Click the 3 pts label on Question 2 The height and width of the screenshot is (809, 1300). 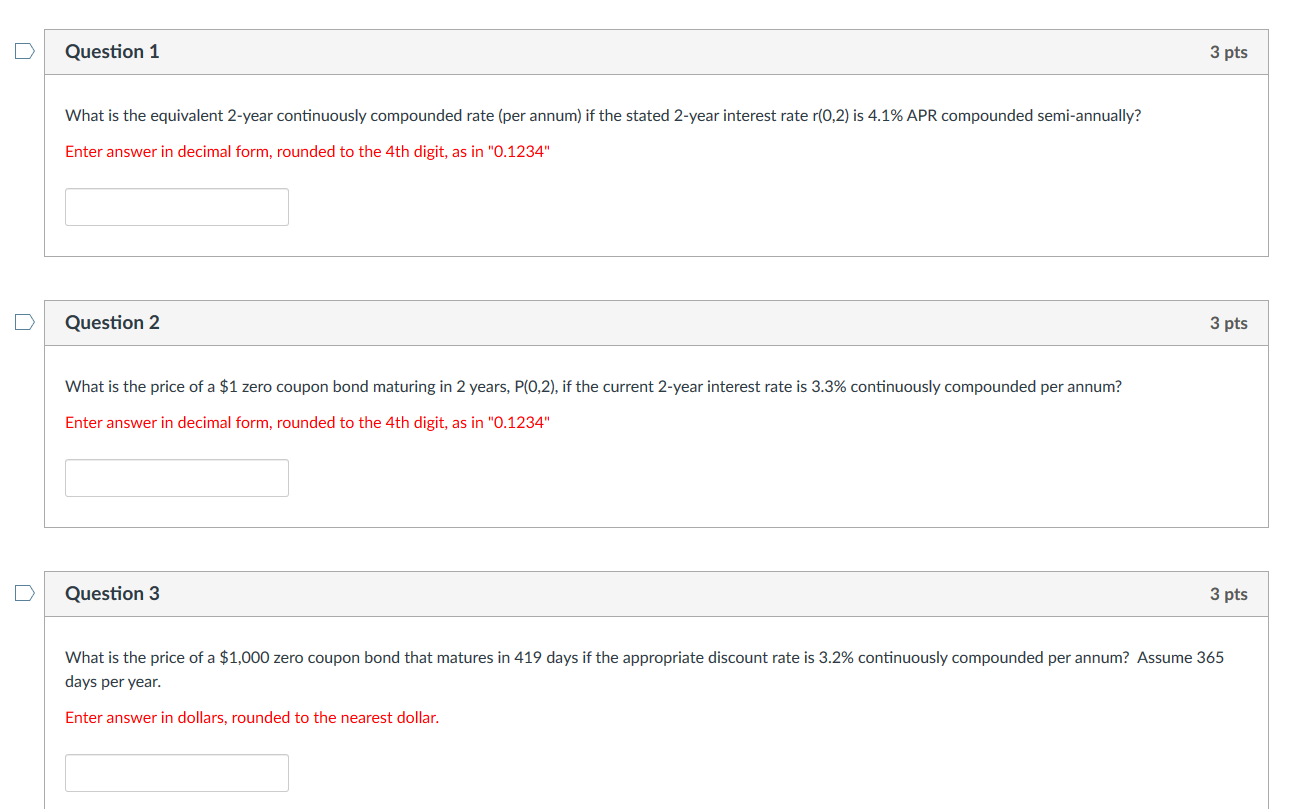point(1229,322)
